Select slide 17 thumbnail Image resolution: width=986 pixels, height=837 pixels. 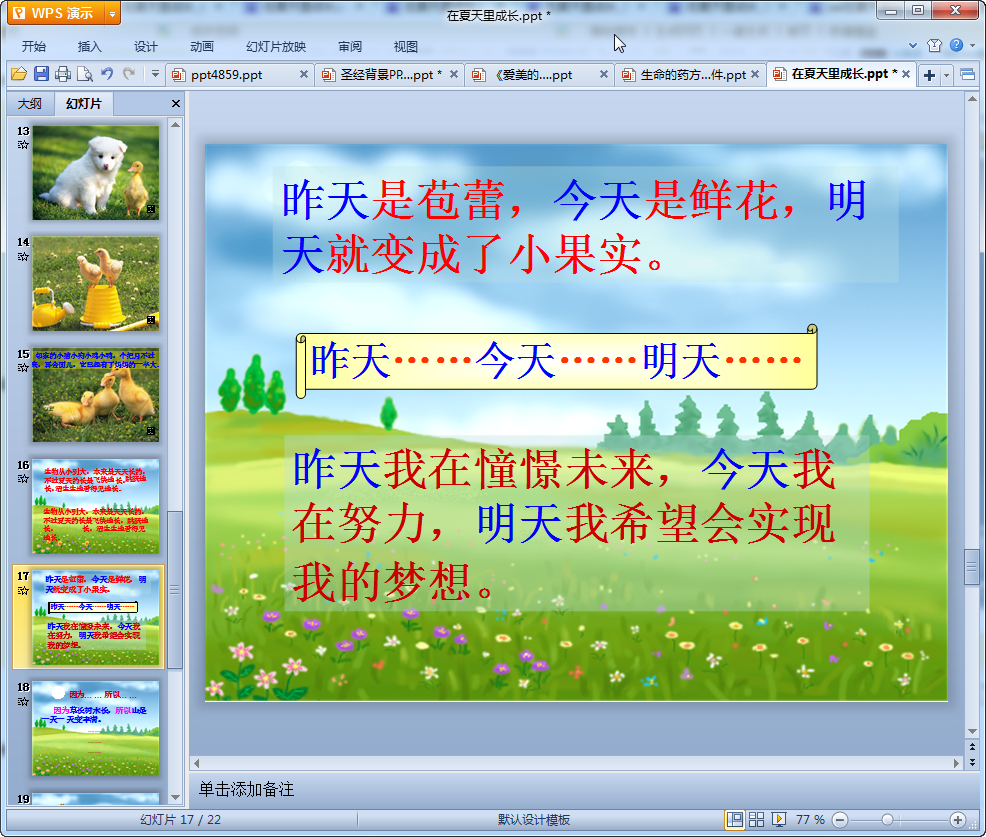[x=96, y=618]
